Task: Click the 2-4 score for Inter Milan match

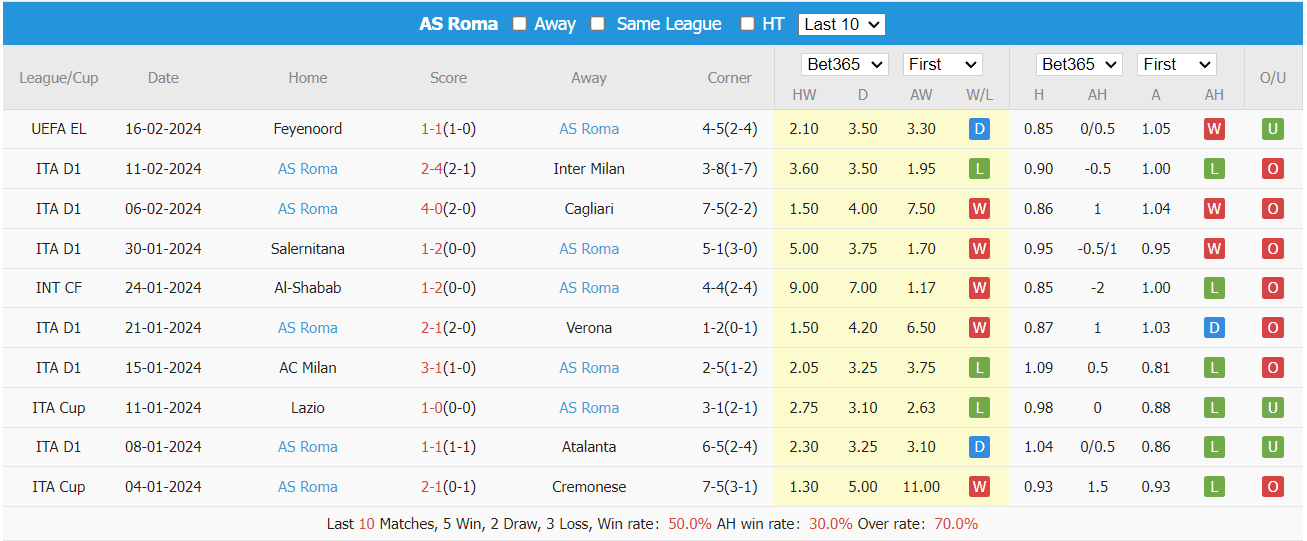Action: coord(431,169)
